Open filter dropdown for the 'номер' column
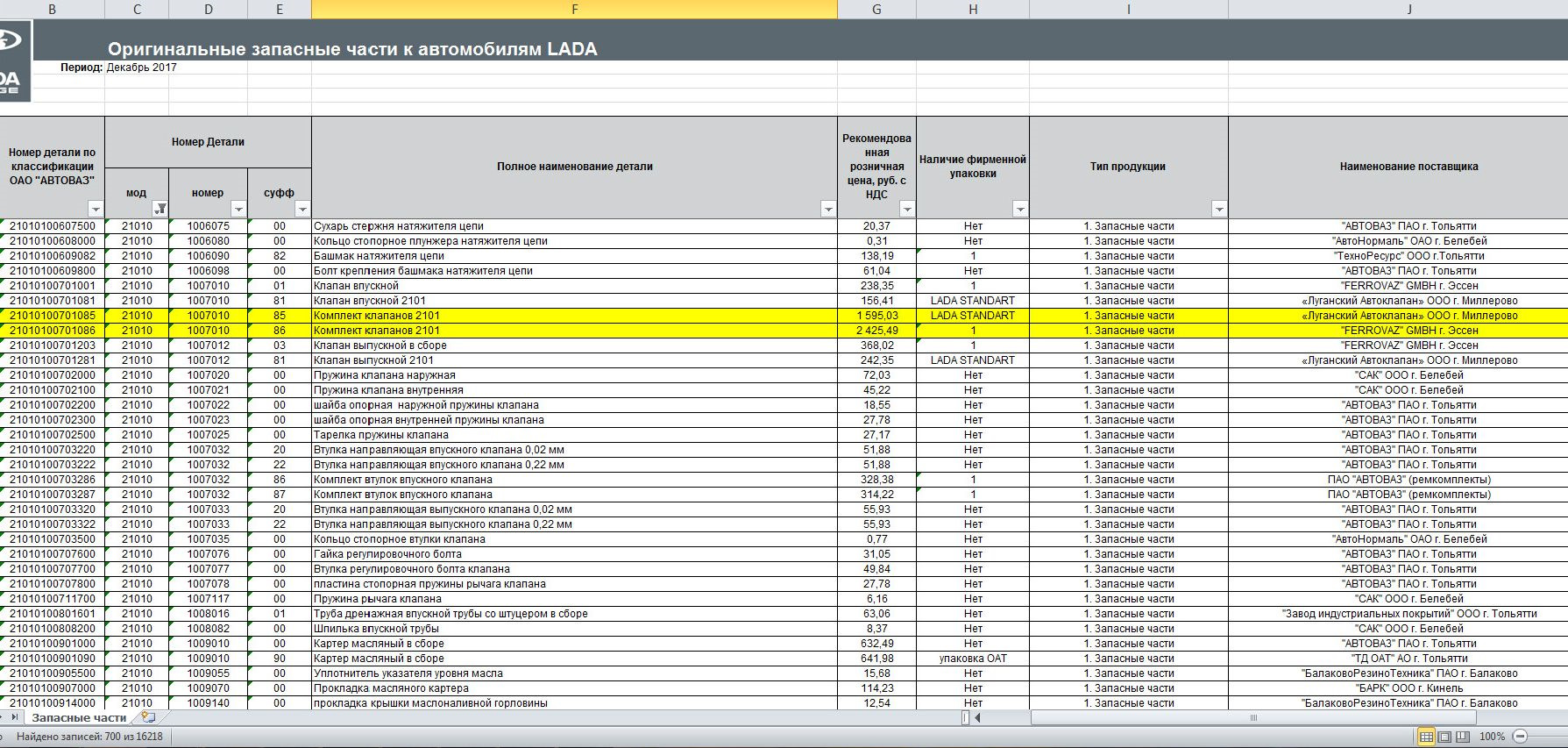The image size is (1568, 748). coord(238,209)
